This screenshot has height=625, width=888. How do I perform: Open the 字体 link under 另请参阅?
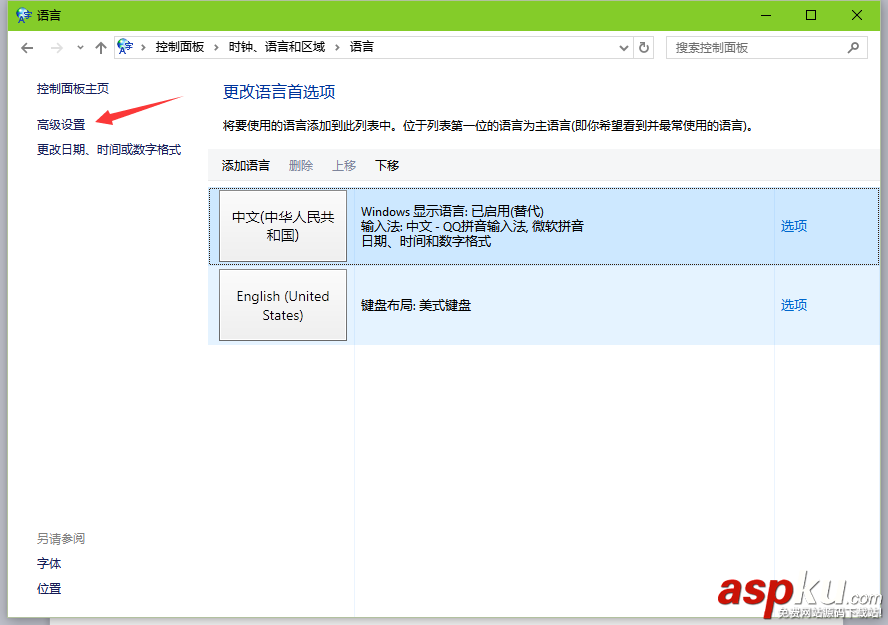[x=49, y=564]
